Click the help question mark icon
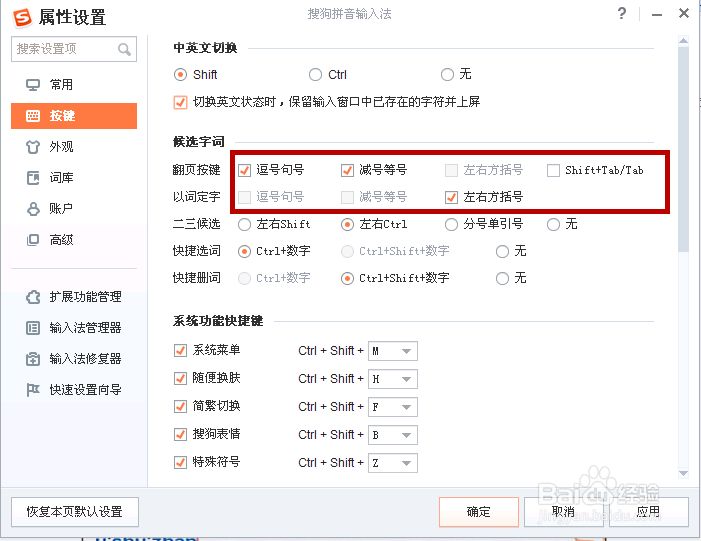 (622, 14)
